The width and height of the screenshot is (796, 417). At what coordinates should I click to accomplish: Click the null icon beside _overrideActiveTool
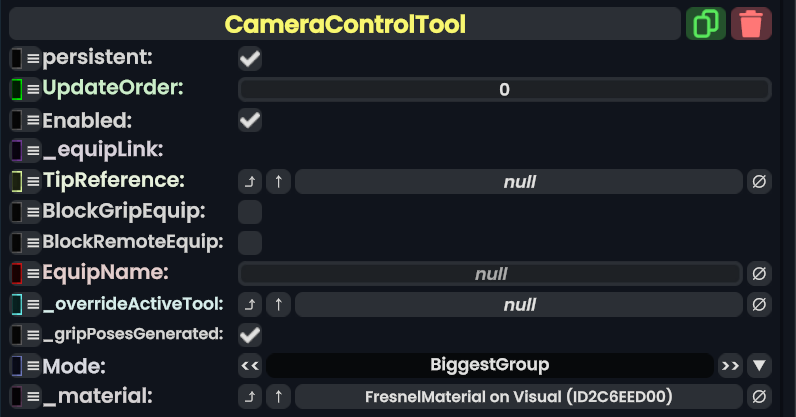tap(759, 304)
